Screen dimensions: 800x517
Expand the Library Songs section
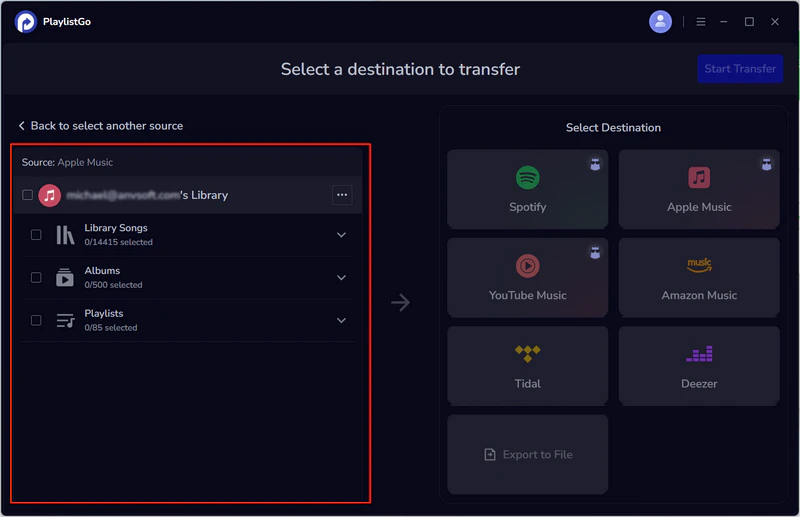point(341,235)
